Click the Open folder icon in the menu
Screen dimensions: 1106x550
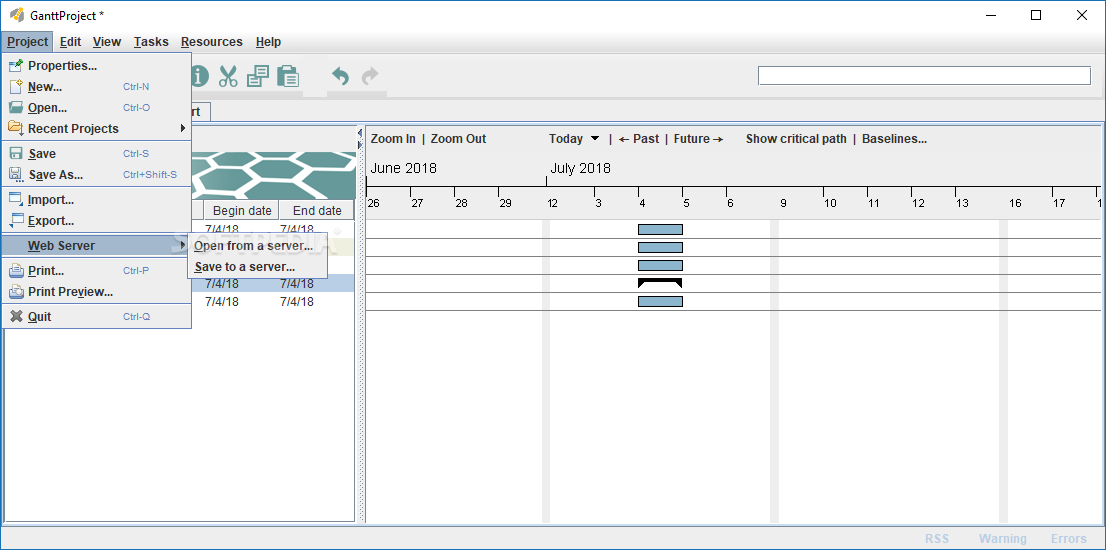pyautogui.click(x=16, y=108)
